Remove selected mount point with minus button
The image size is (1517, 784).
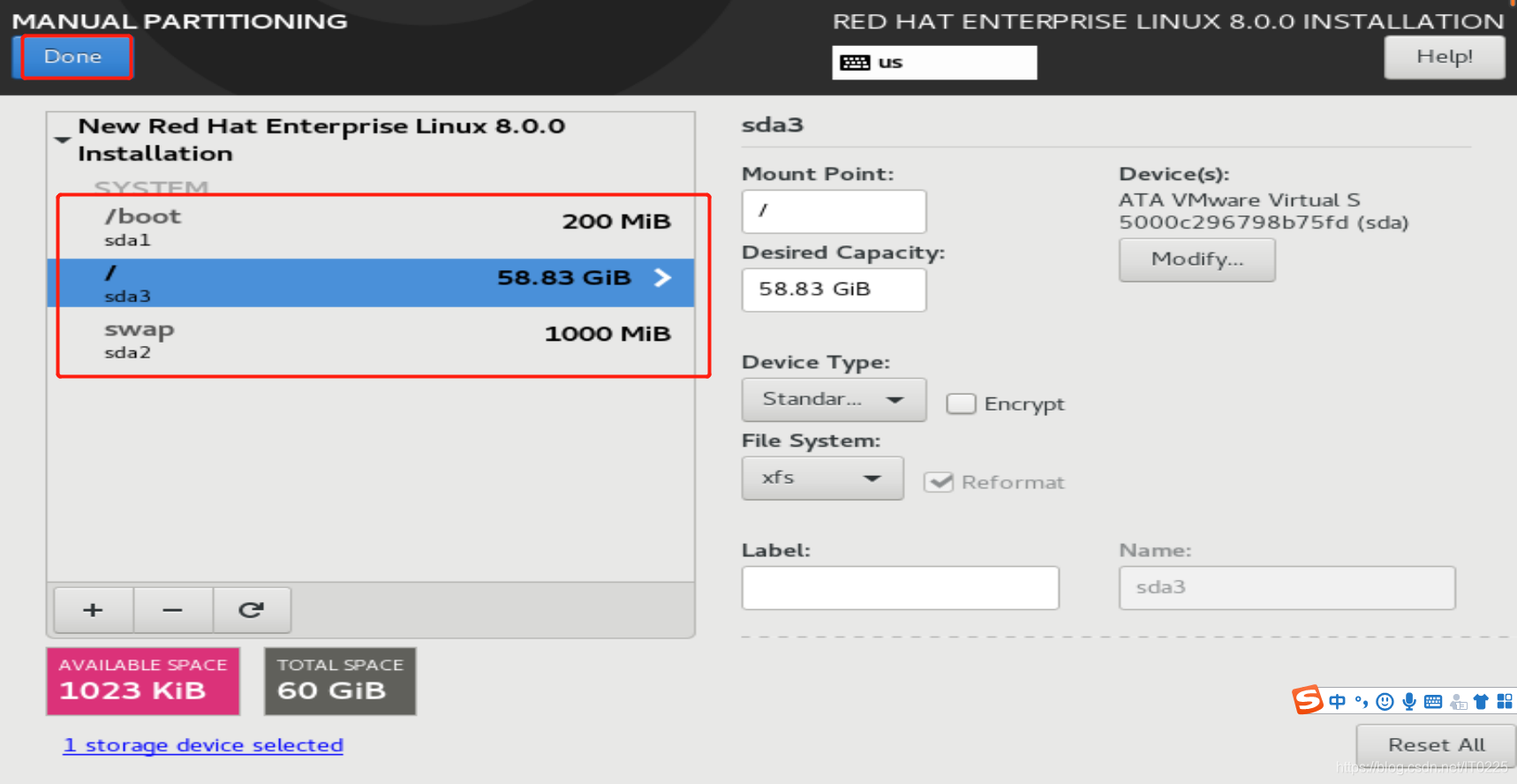click(173, 610)
